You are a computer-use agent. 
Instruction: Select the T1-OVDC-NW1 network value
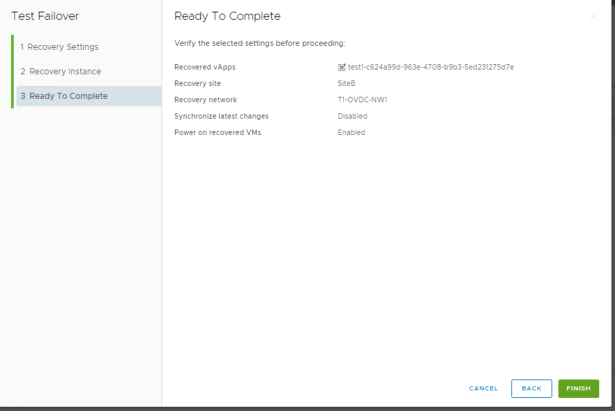362,100
